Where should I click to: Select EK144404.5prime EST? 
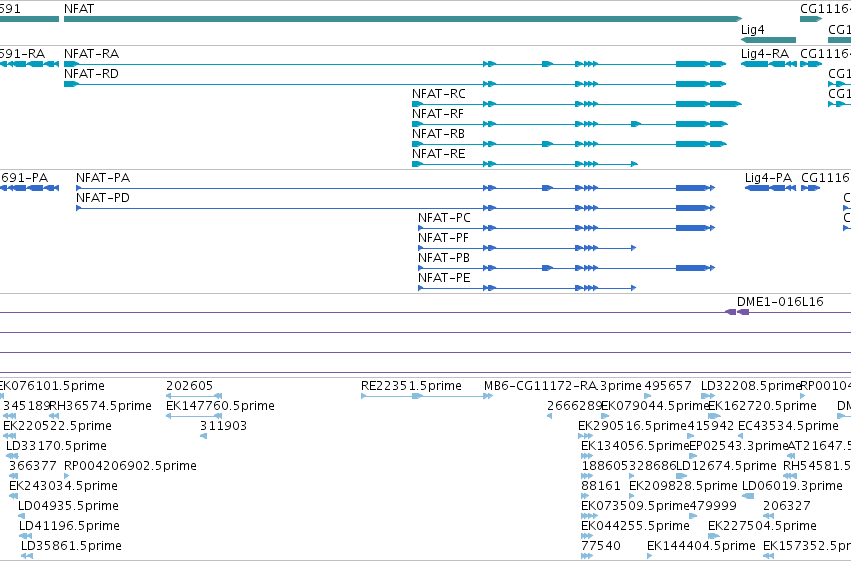point(701,546)
